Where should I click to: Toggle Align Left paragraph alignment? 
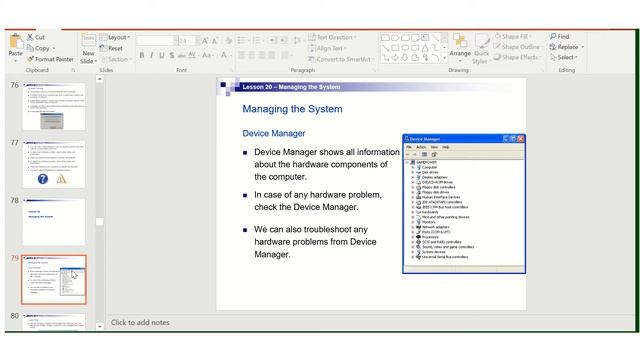pyautogui.click(x=242, y=55)
